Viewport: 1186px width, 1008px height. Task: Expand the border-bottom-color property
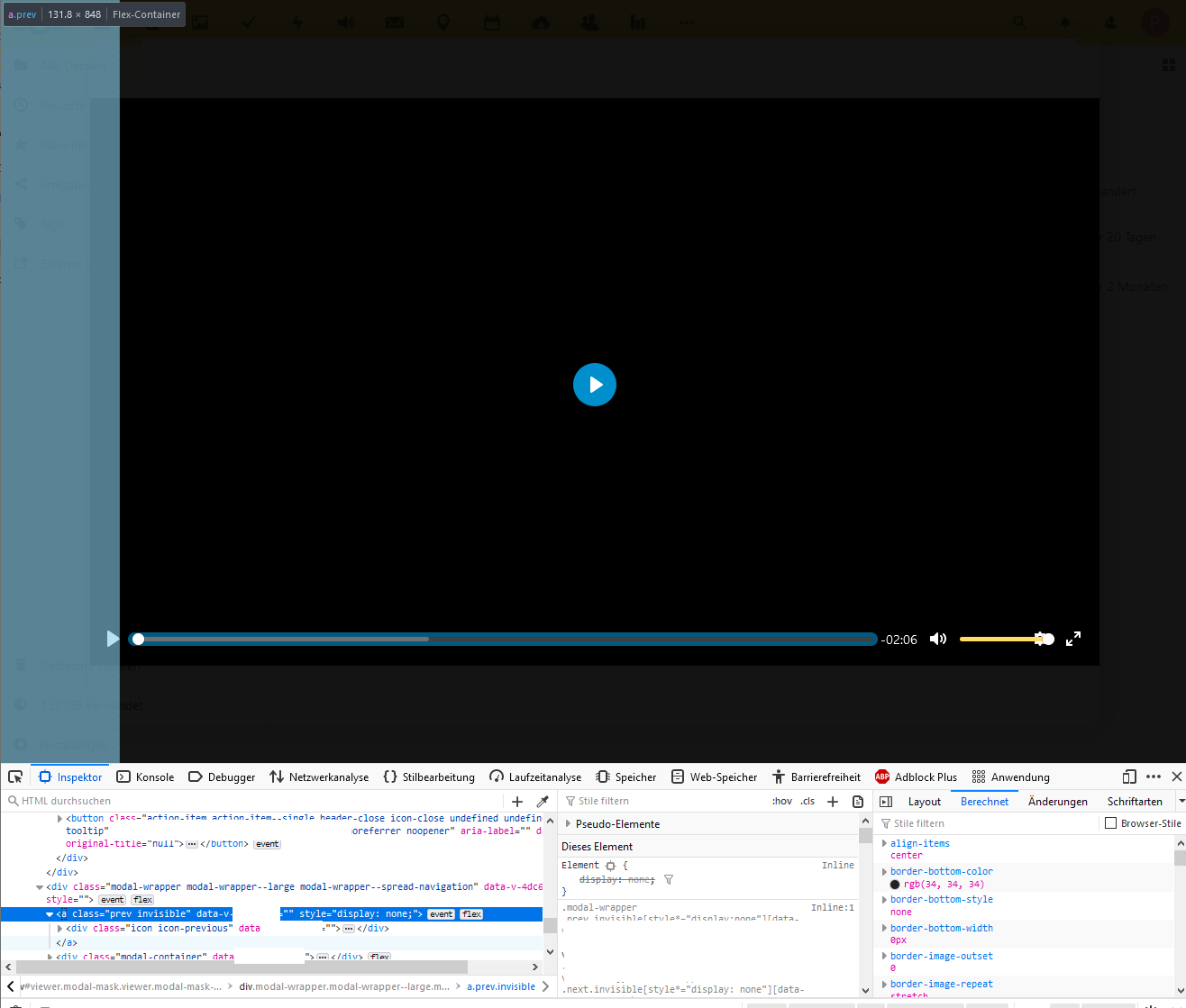(x=884, y=870)
